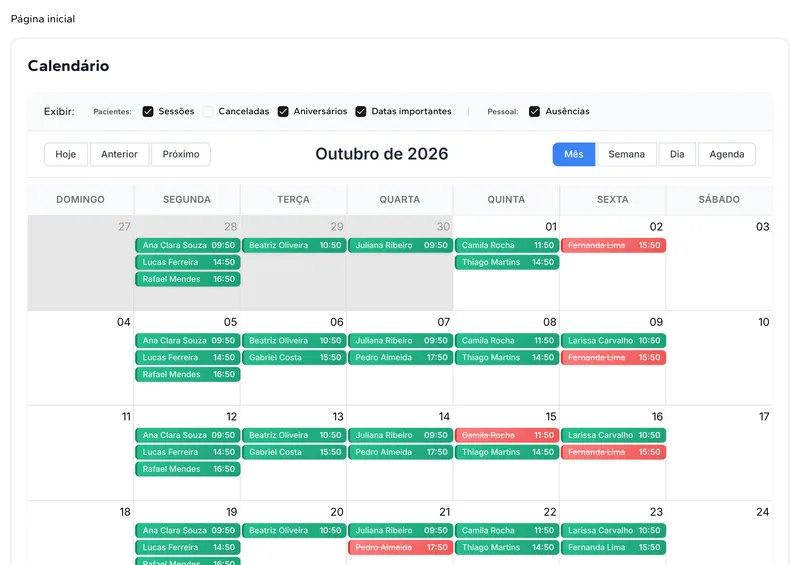The image size is (800, 565).
Task: Open Thiago Martins 14:50 session on day 01
Action: click(507, 262)
